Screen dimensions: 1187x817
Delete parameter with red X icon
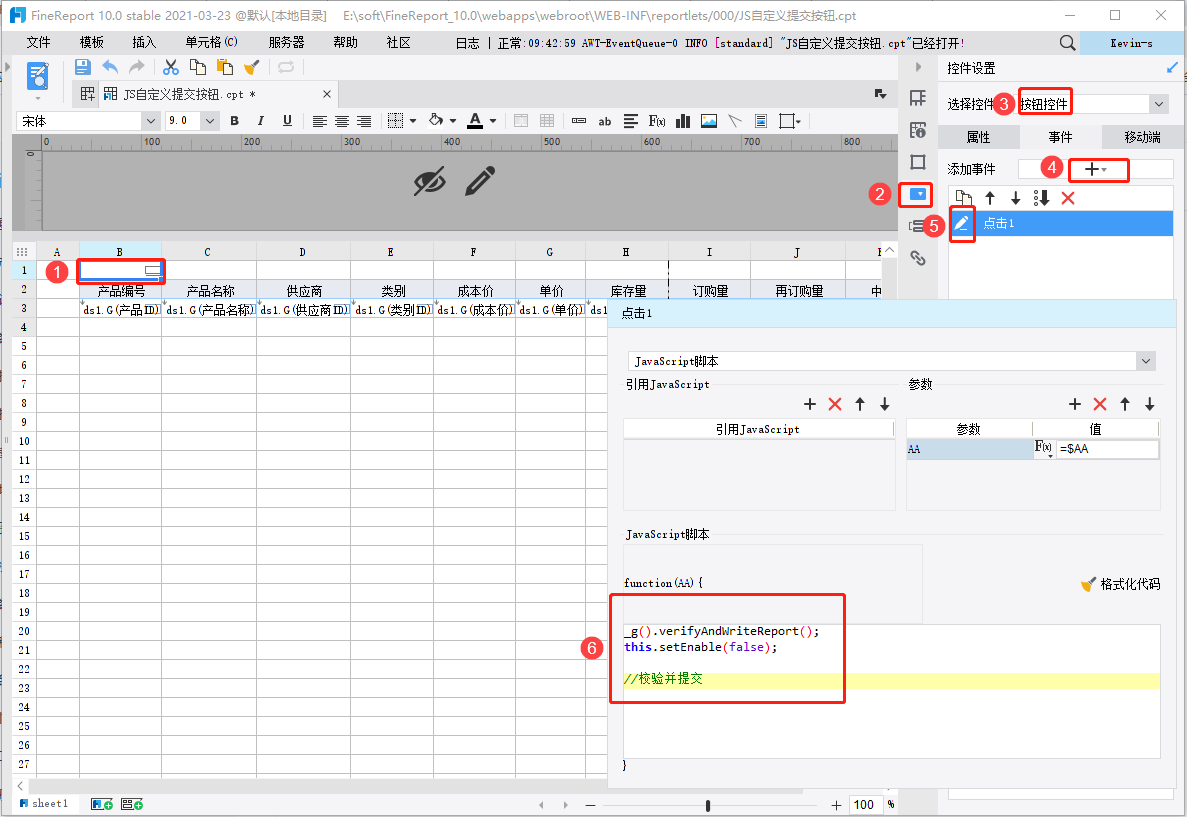coord(1100,404)
